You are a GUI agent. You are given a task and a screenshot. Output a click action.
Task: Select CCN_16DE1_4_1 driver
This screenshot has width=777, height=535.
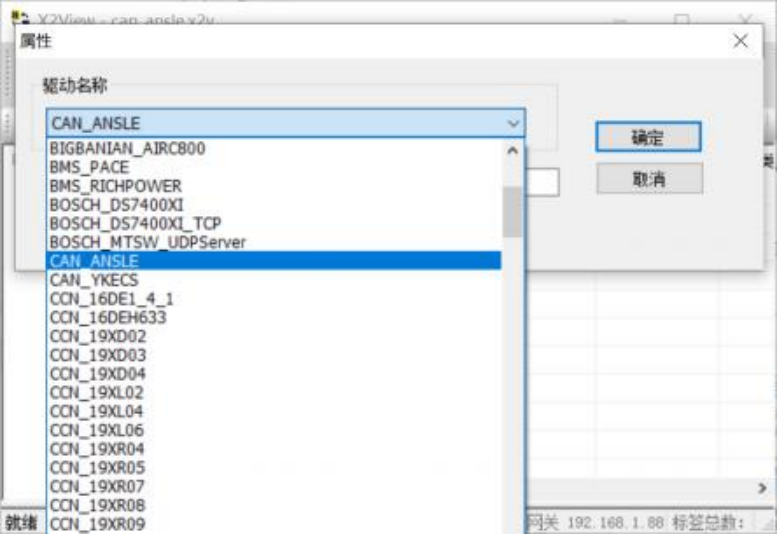(x=274, y=299)
